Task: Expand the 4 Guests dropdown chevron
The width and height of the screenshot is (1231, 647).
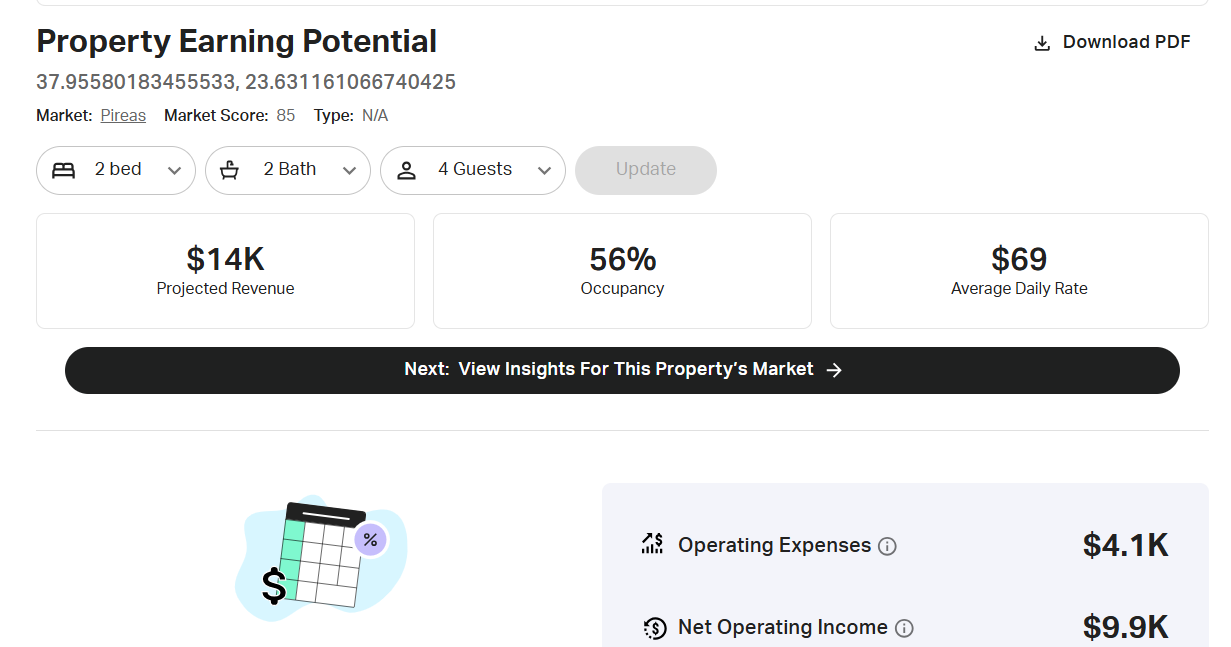Action: [x=544, y=171]
